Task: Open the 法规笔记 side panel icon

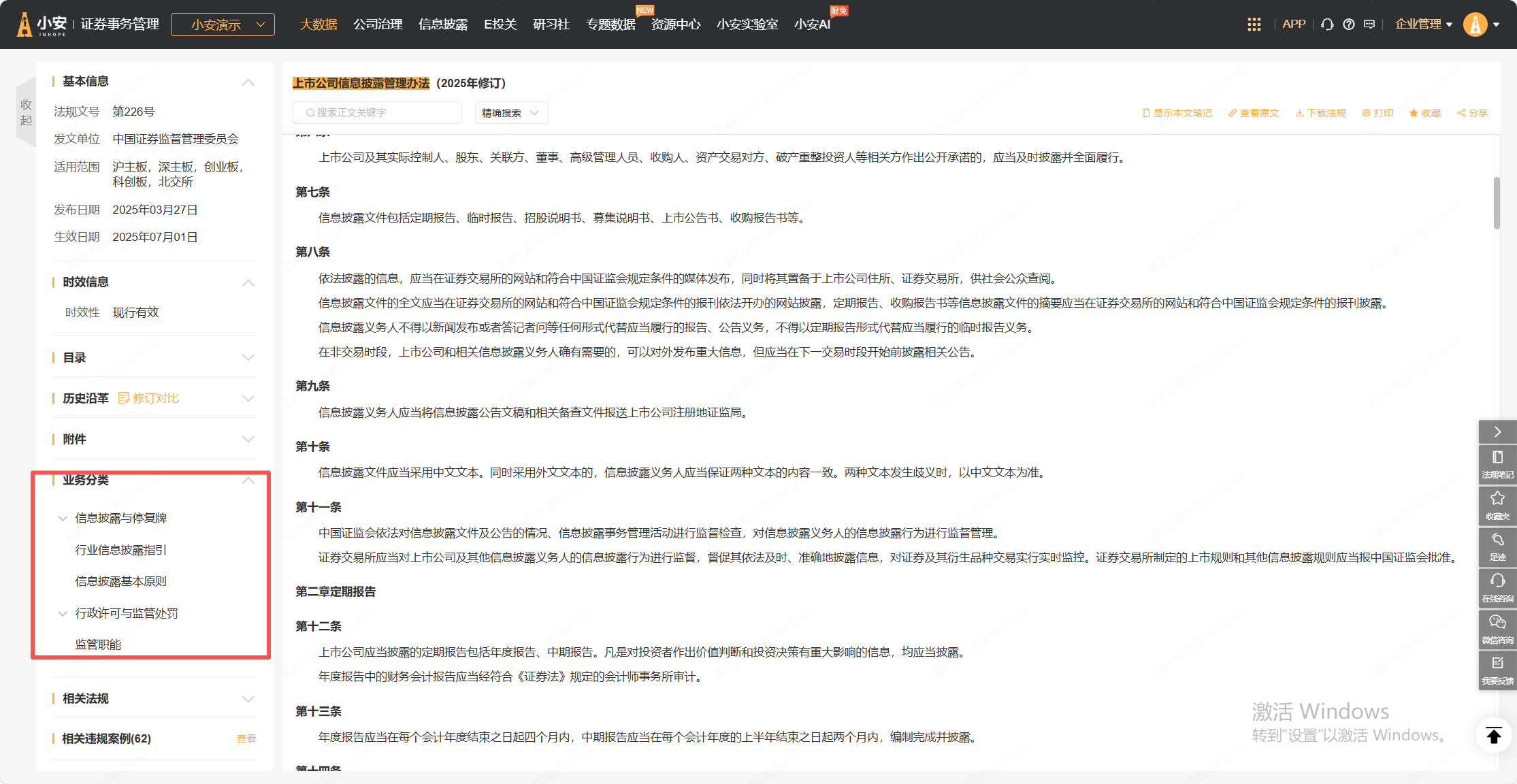Action: [1497, 464]
